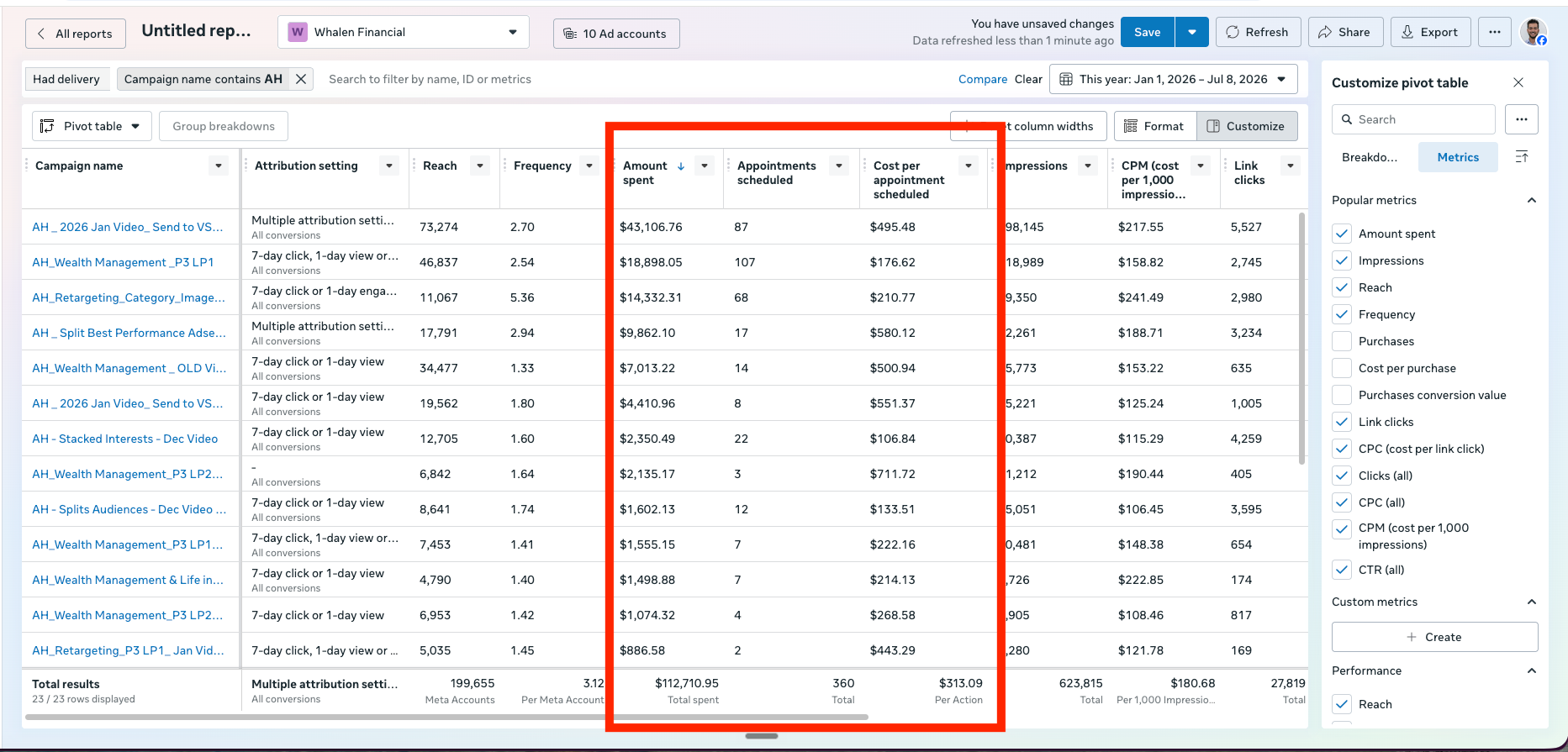The image size is (1568, 752).
Task: Toggle the Customize panel button
Action: pyautogui.click(x=1246, y=126)
